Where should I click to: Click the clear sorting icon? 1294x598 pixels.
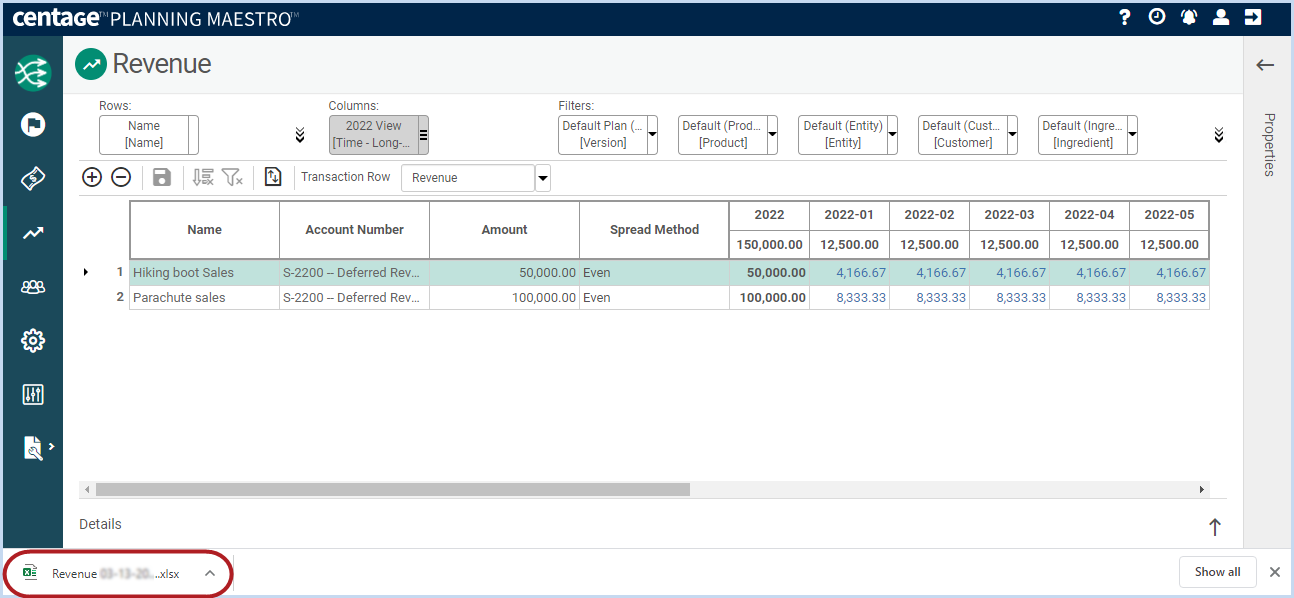click(203, 177)
